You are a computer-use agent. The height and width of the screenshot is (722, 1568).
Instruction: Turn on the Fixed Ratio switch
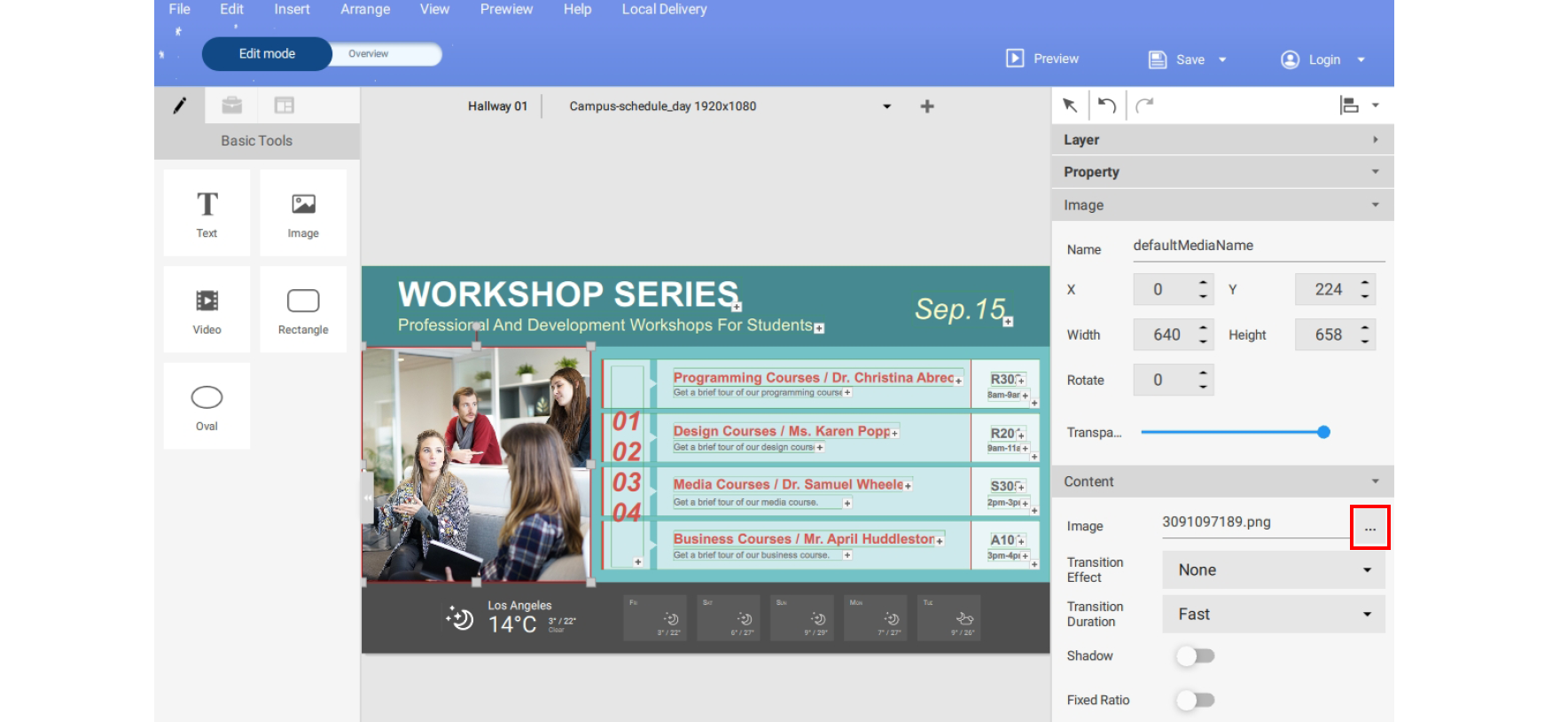pyautogui.click(x=1195, y=701)
